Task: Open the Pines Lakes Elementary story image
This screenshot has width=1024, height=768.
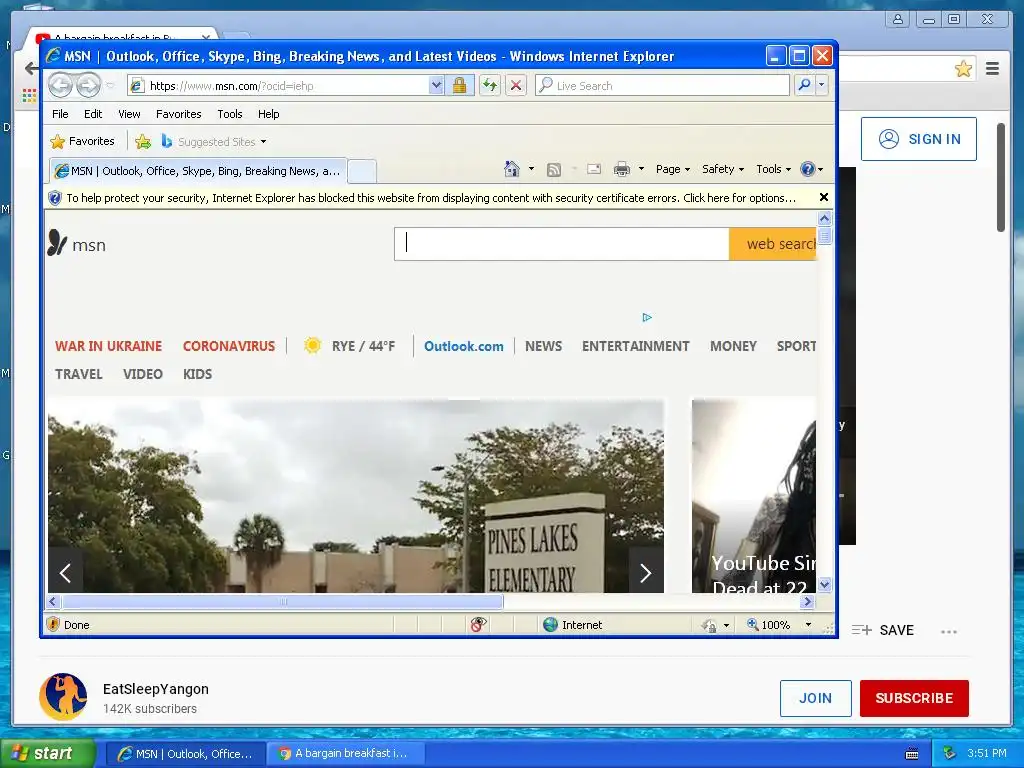Action: click(356, 496)
